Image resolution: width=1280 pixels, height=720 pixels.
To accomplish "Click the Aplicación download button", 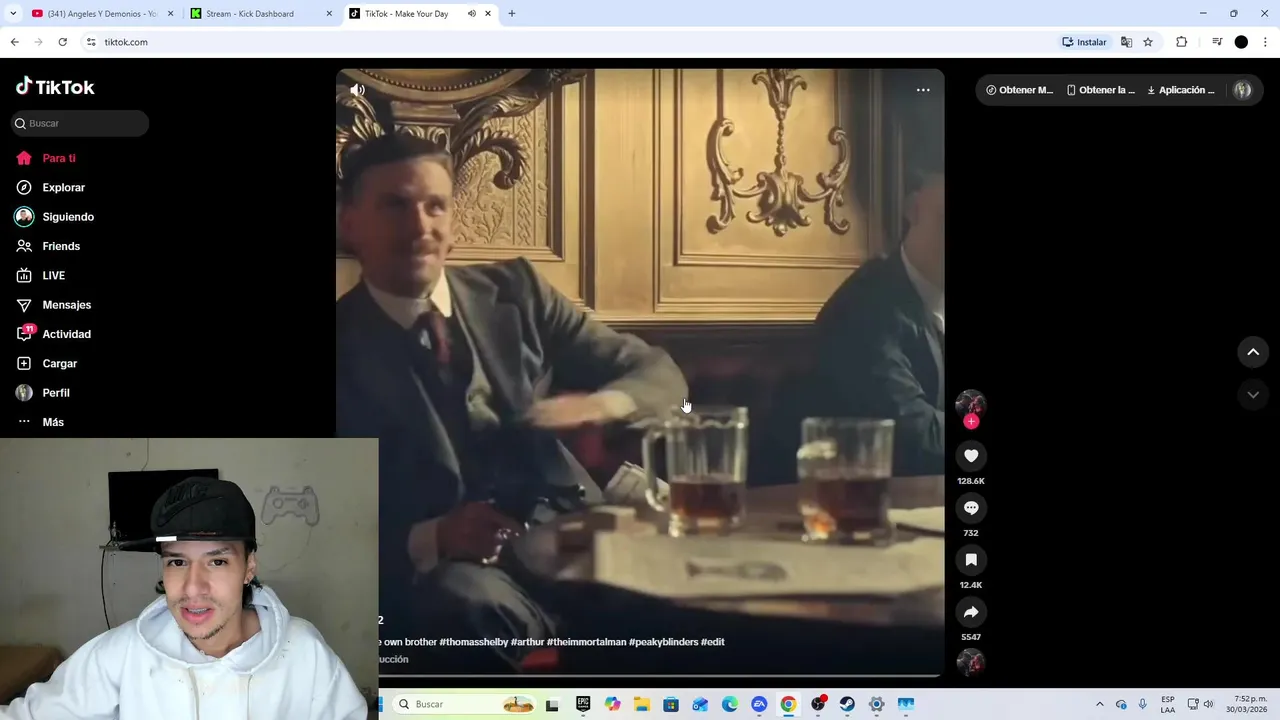I will coord(1181,90).
